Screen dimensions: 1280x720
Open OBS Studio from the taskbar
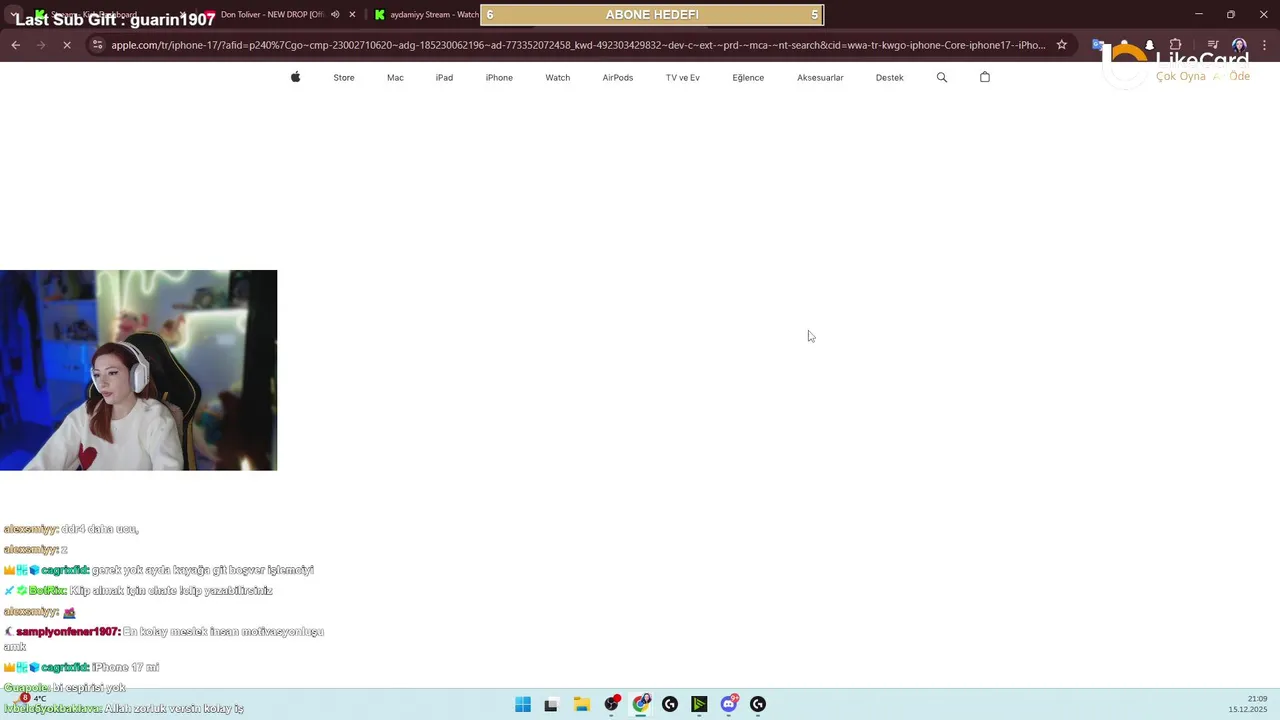[612, 704]
